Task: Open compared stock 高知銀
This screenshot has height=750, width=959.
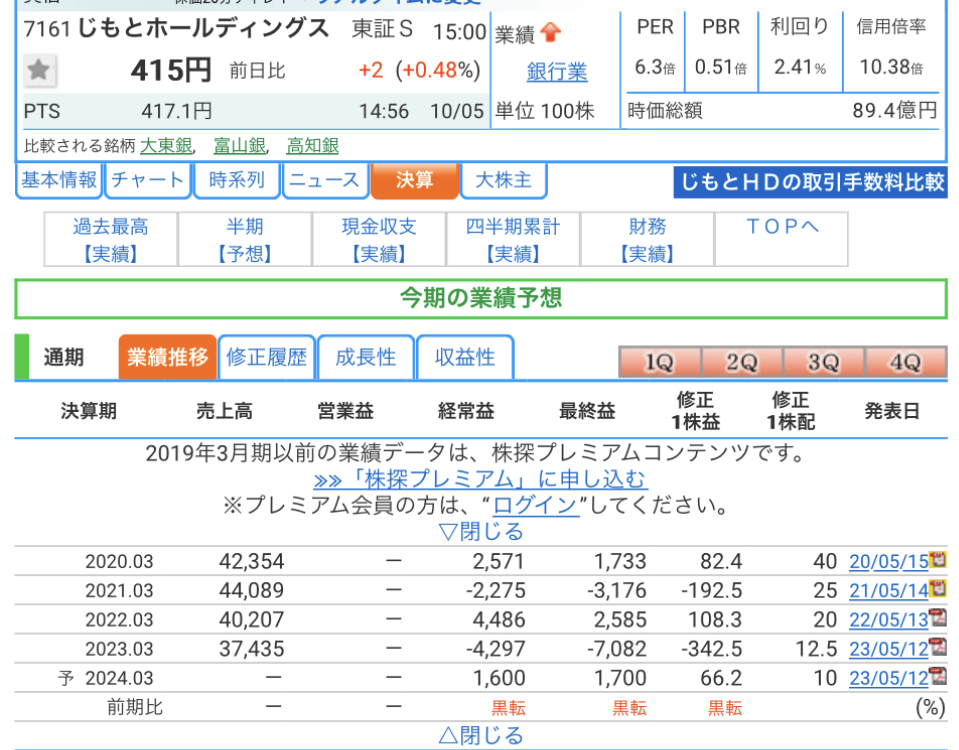Action: pyautogui.click(x=313, y=146)
